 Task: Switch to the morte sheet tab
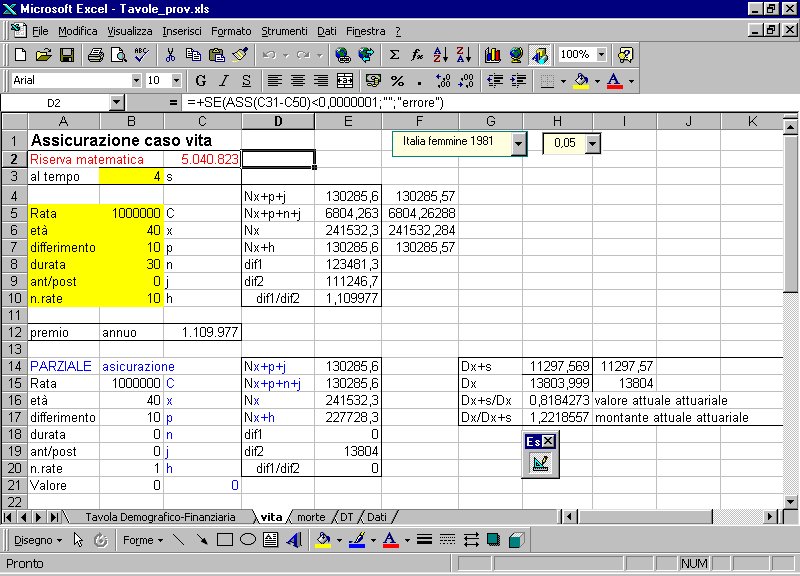click(x=311, y=517)
